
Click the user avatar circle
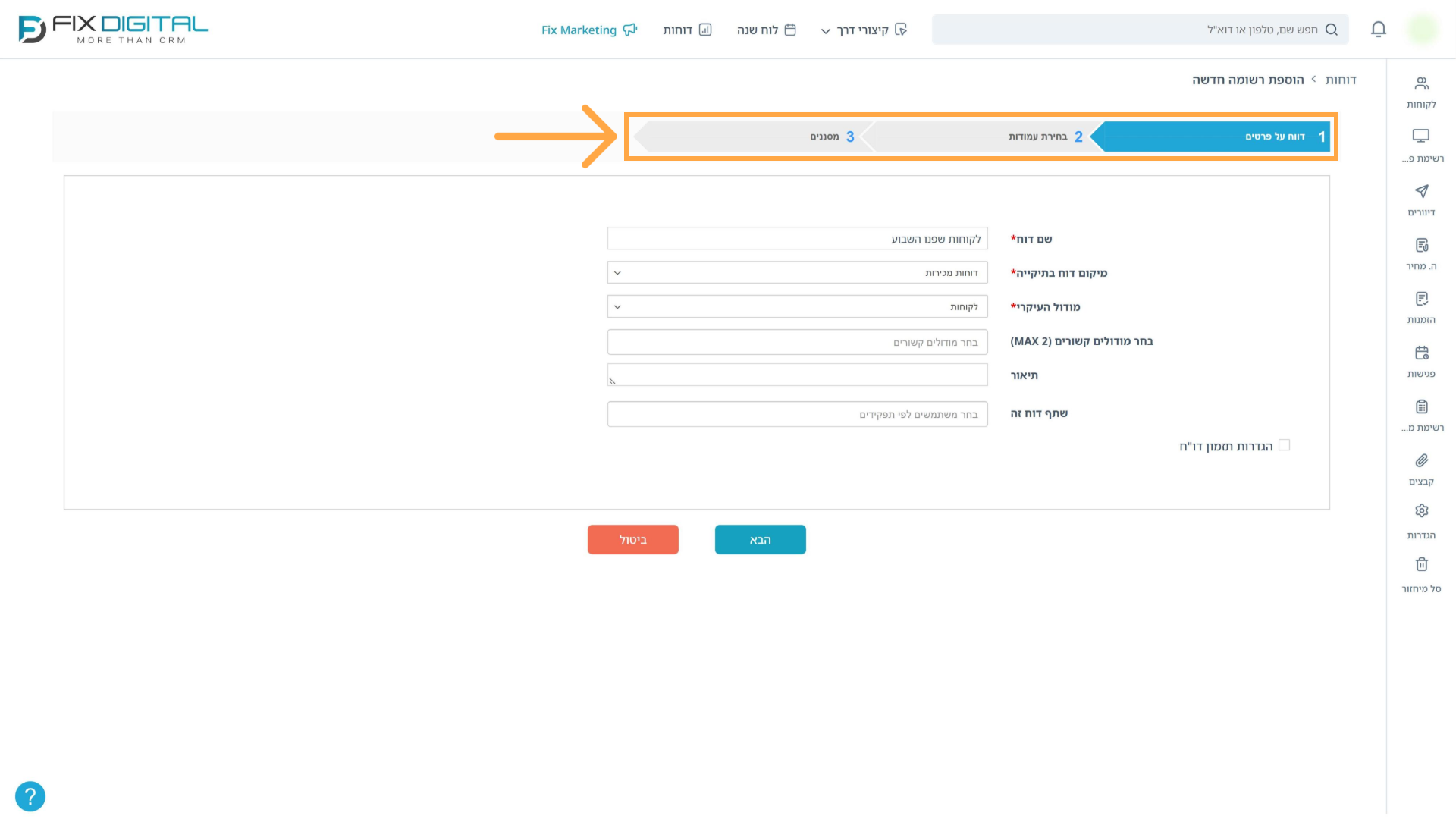pyautogui.click(x=1422, y=30)
